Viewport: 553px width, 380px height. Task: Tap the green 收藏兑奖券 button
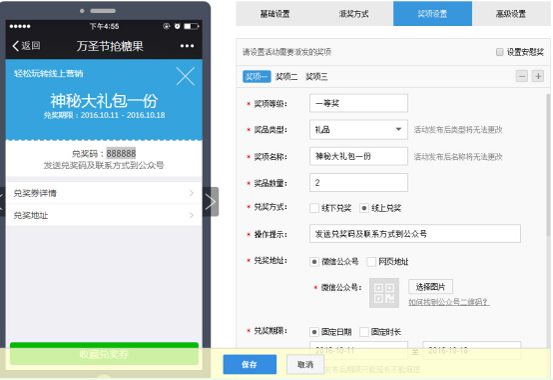[104, 354]
